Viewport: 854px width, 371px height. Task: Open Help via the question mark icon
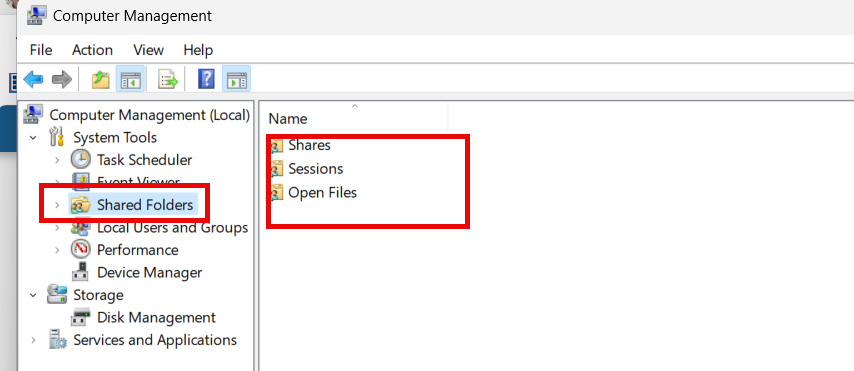point(206,80)
